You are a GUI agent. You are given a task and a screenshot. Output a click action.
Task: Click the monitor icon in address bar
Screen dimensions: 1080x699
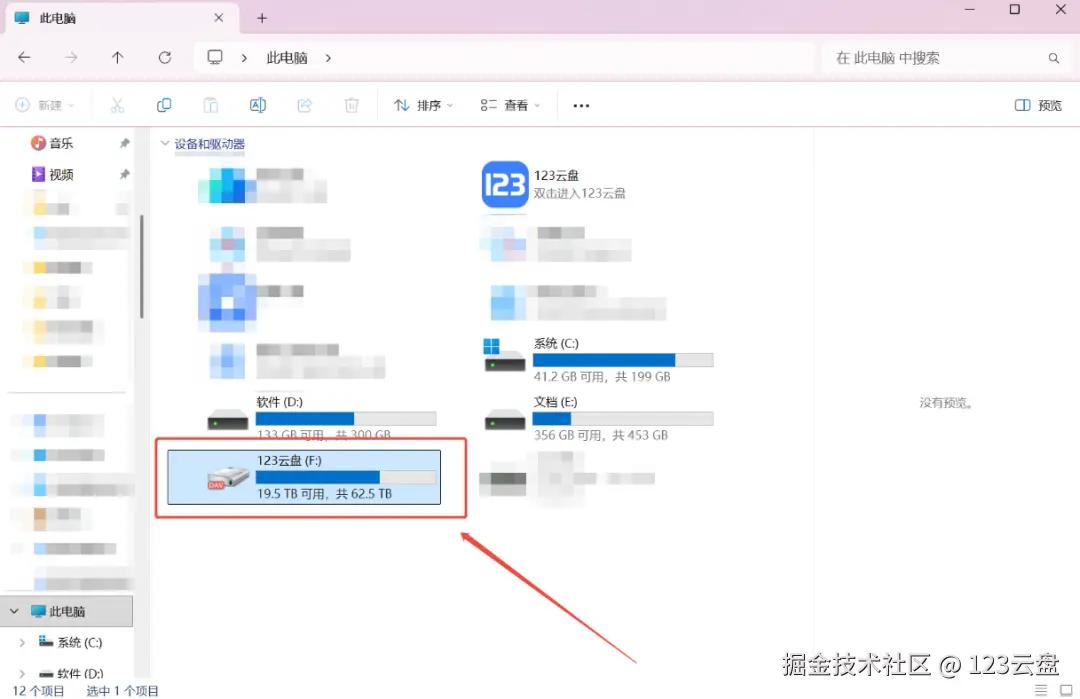pyautogui.click(x=215, y=57)
